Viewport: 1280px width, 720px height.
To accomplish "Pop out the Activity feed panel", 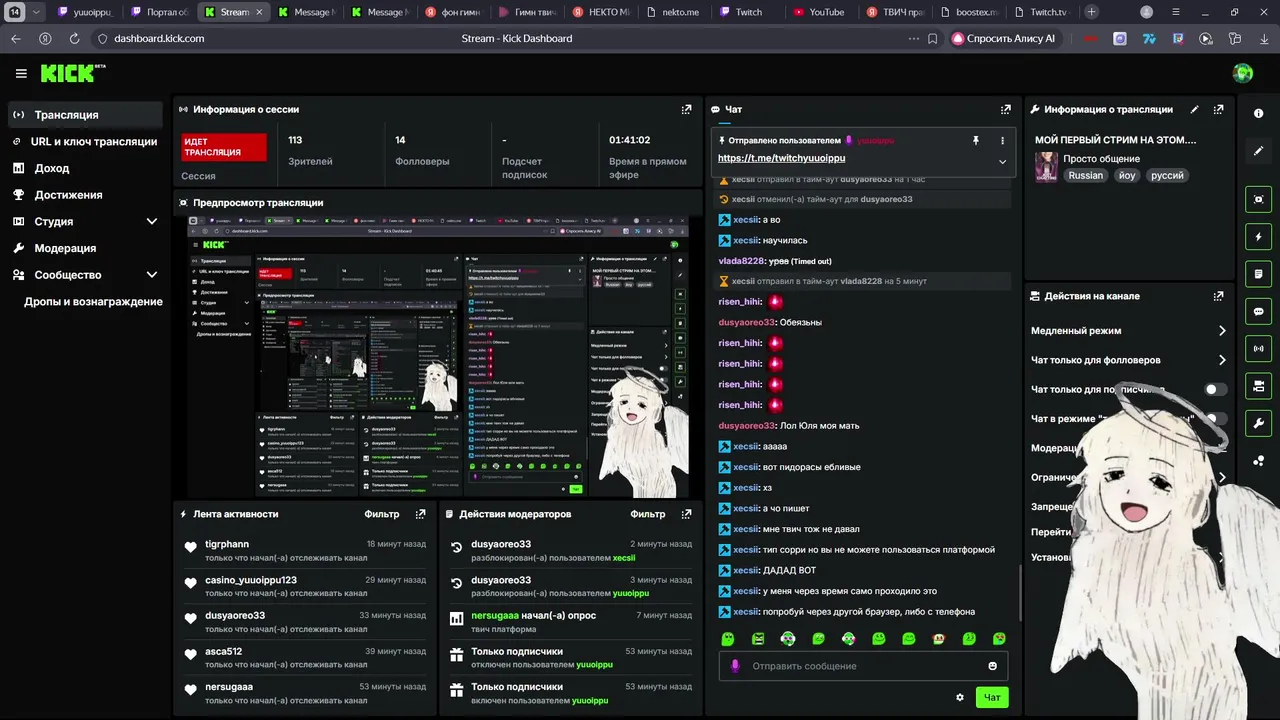I will coord(420,514).
